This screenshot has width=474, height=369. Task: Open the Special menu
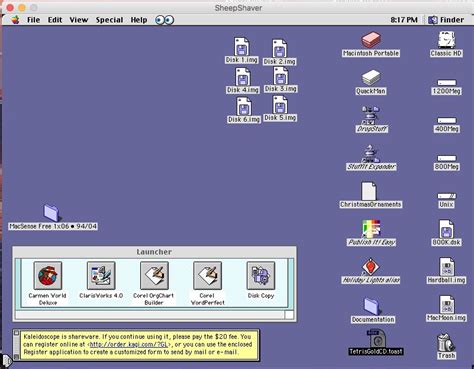click(109, 20)
